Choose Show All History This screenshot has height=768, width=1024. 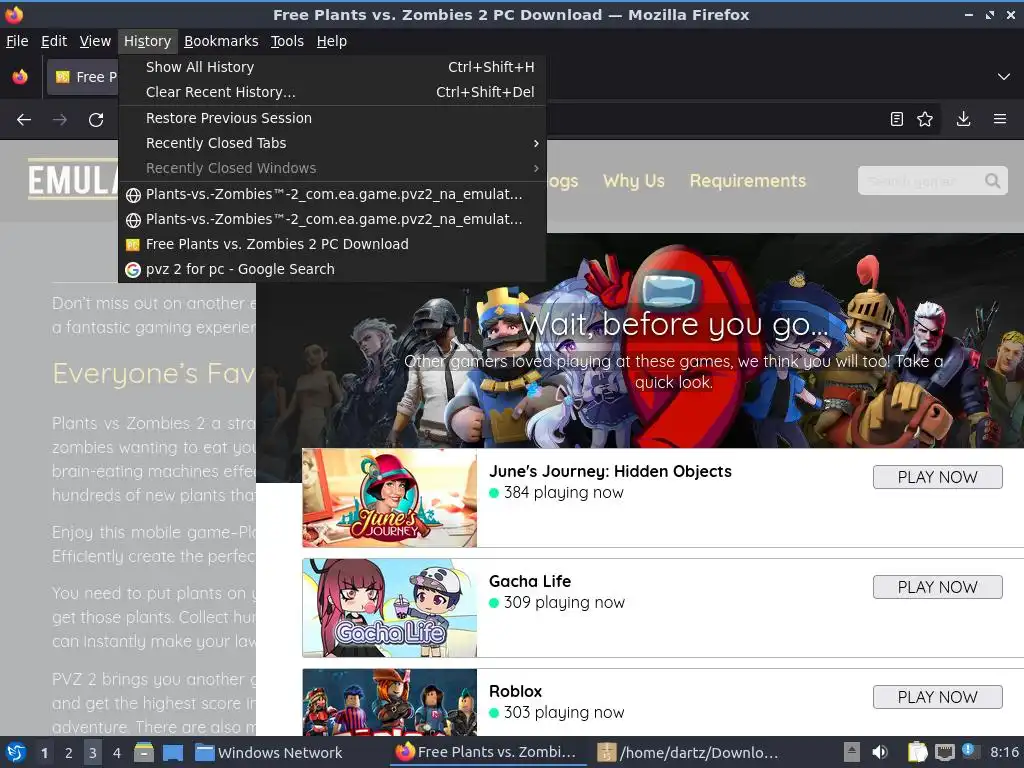332,67
